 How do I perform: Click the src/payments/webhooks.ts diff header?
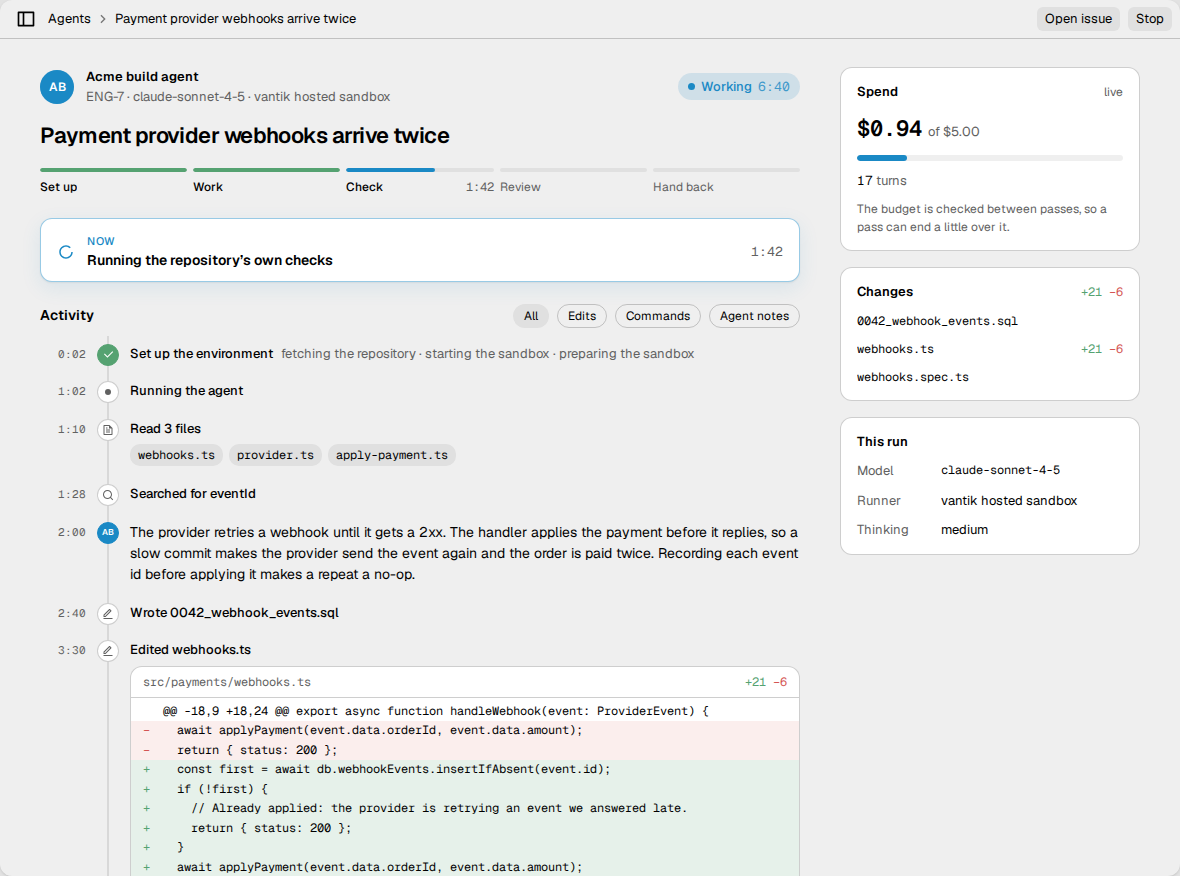pos(464,683)
